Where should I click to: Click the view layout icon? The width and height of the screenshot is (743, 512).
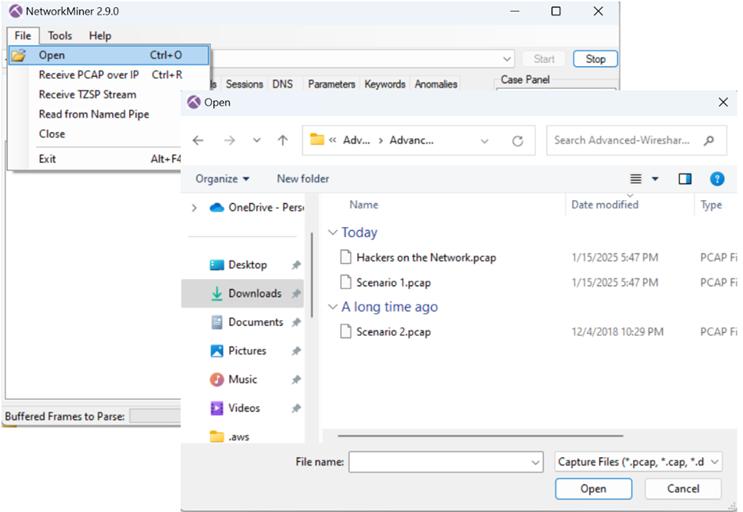635,179
